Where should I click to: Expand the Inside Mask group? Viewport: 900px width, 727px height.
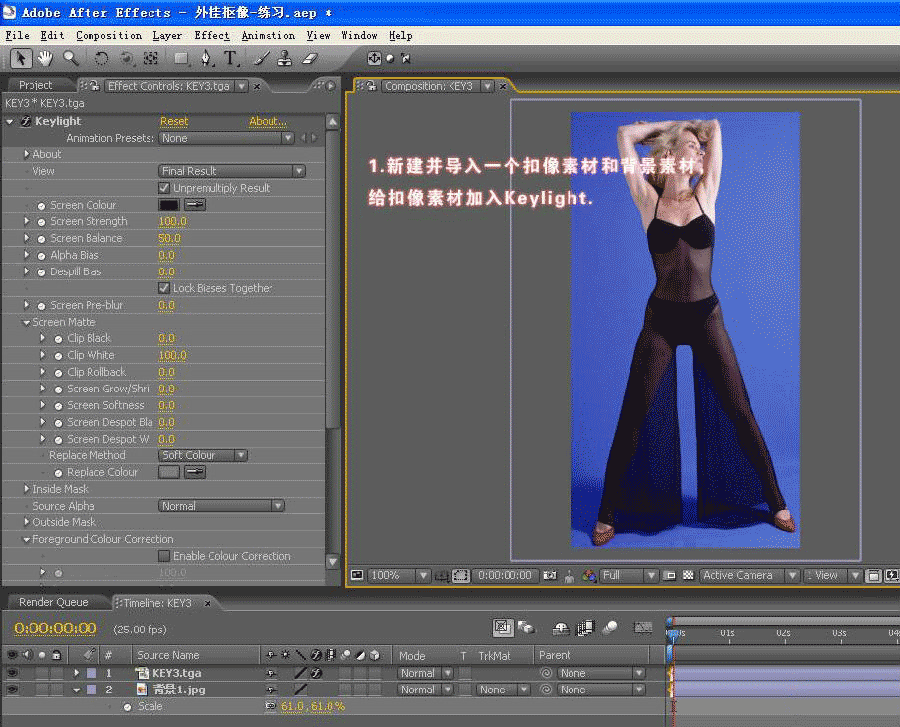pos(26,489)
